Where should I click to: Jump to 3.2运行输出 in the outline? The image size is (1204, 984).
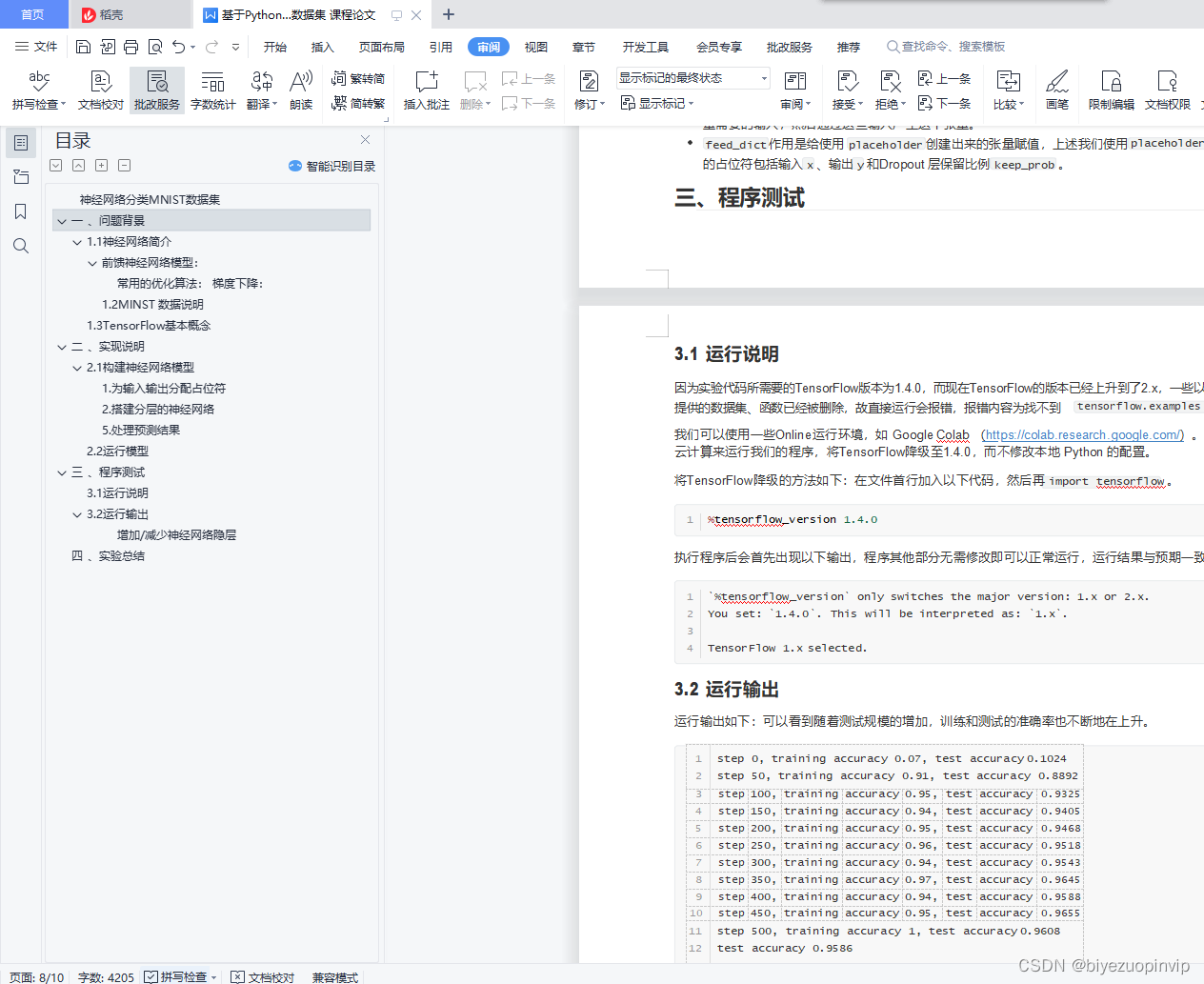click(119, 513)
